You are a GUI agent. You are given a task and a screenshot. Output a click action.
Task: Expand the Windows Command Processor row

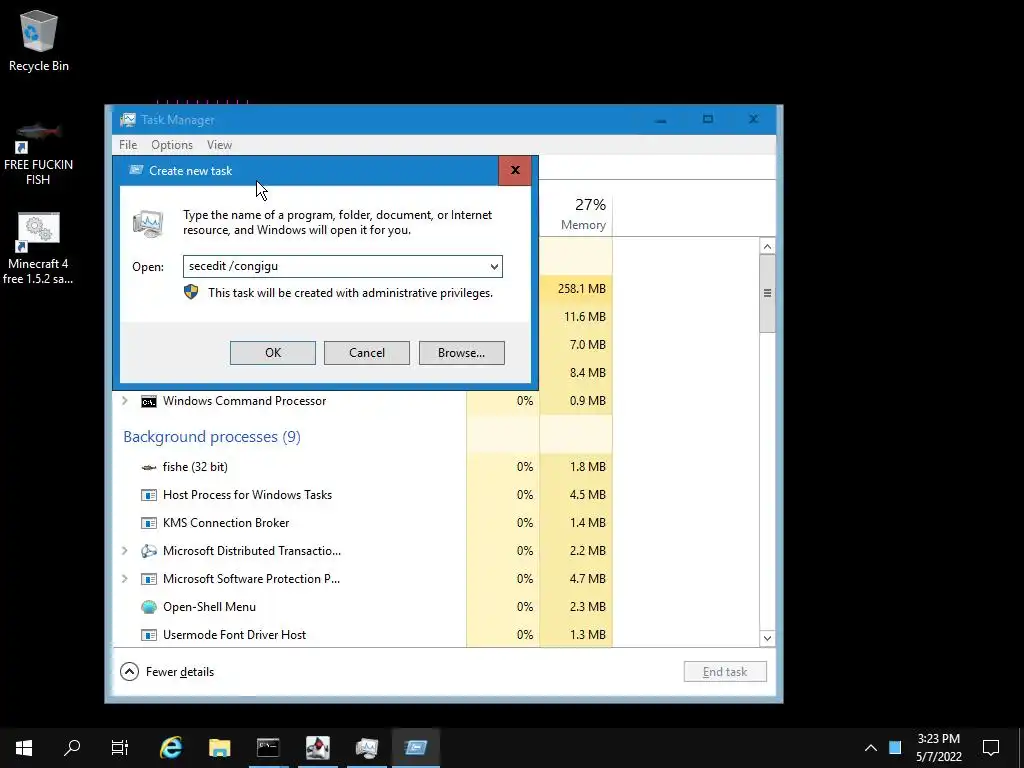(125, 401)
